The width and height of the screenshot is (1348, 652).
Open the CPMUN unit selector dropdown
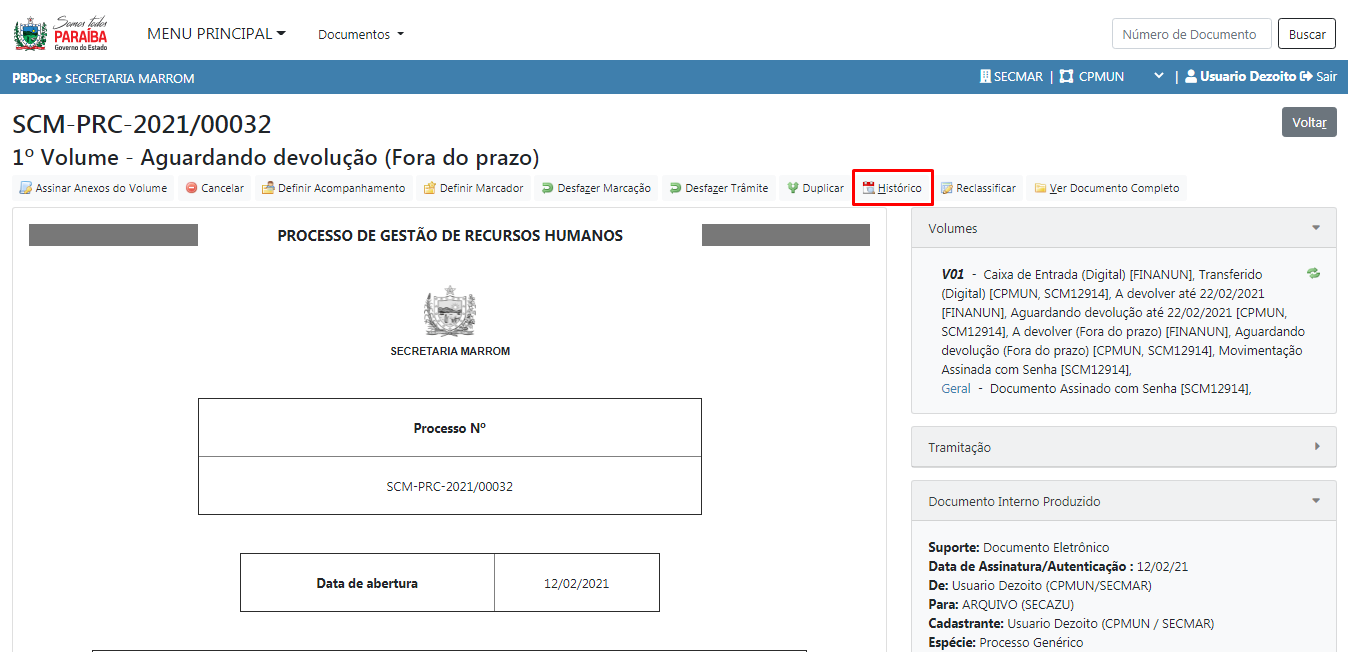tap(1159, 76)
